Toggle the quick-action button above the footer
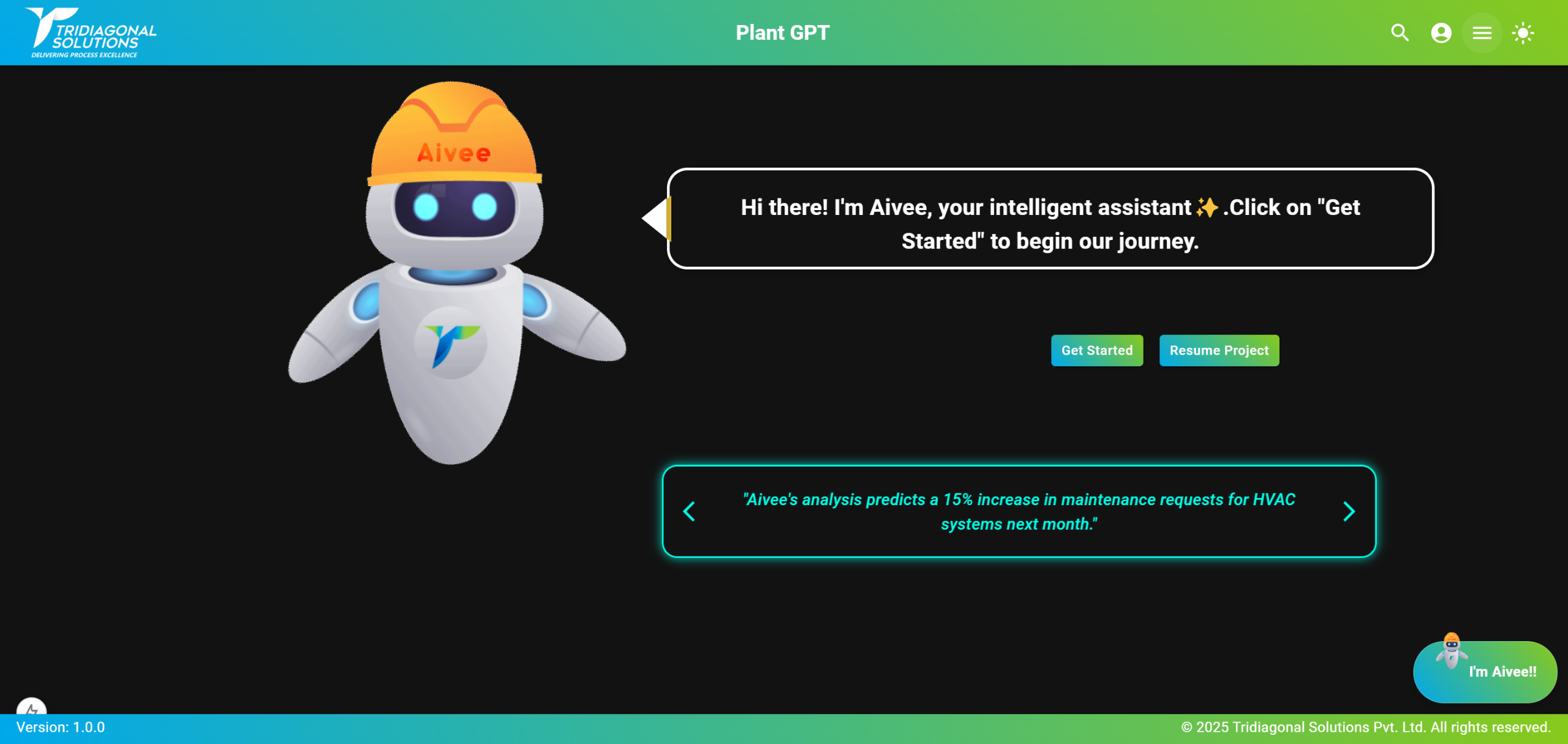This screenshot has height=744, width=1568. (32, 710)
